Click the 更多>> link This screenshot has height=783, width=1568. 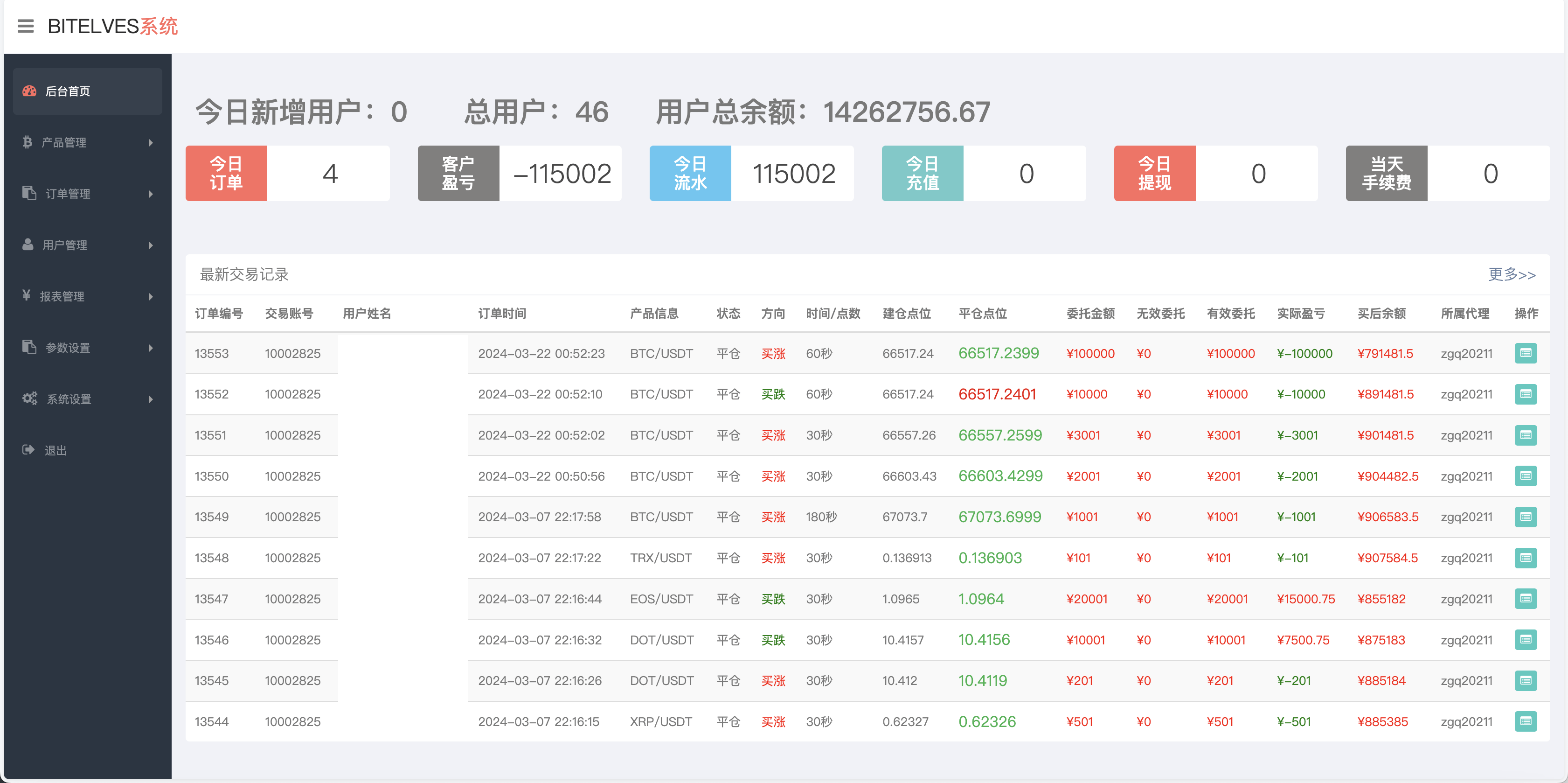pyautogui.click(x=1512, y=274)
